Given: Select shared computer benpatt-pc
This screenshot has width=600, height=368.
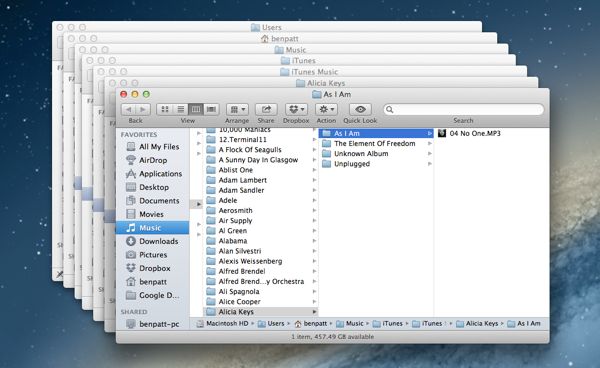Looking at the screenshot, I should coord(152,324).
